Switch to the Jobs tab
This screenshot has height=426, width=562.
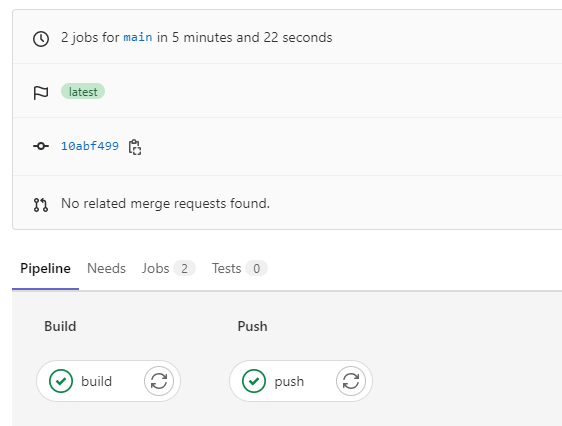pos(168,268)
